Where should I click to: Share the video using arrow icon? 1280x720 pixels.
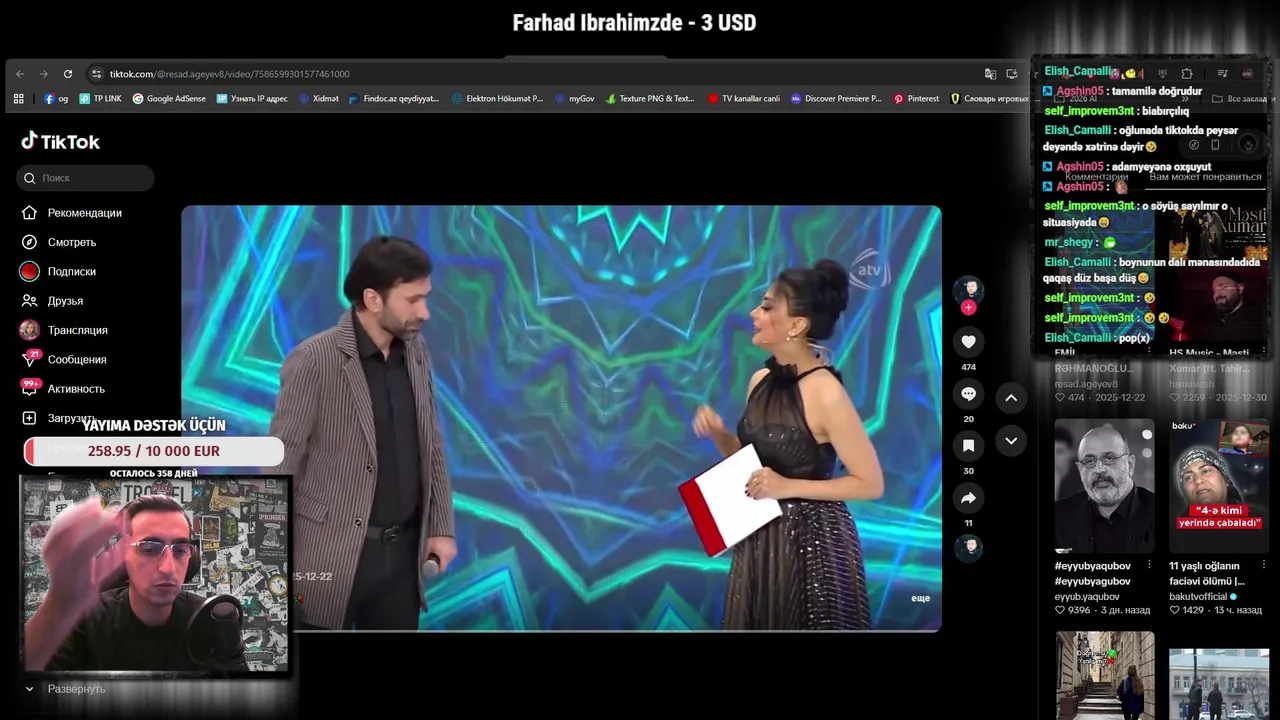(x=968, y=498)
